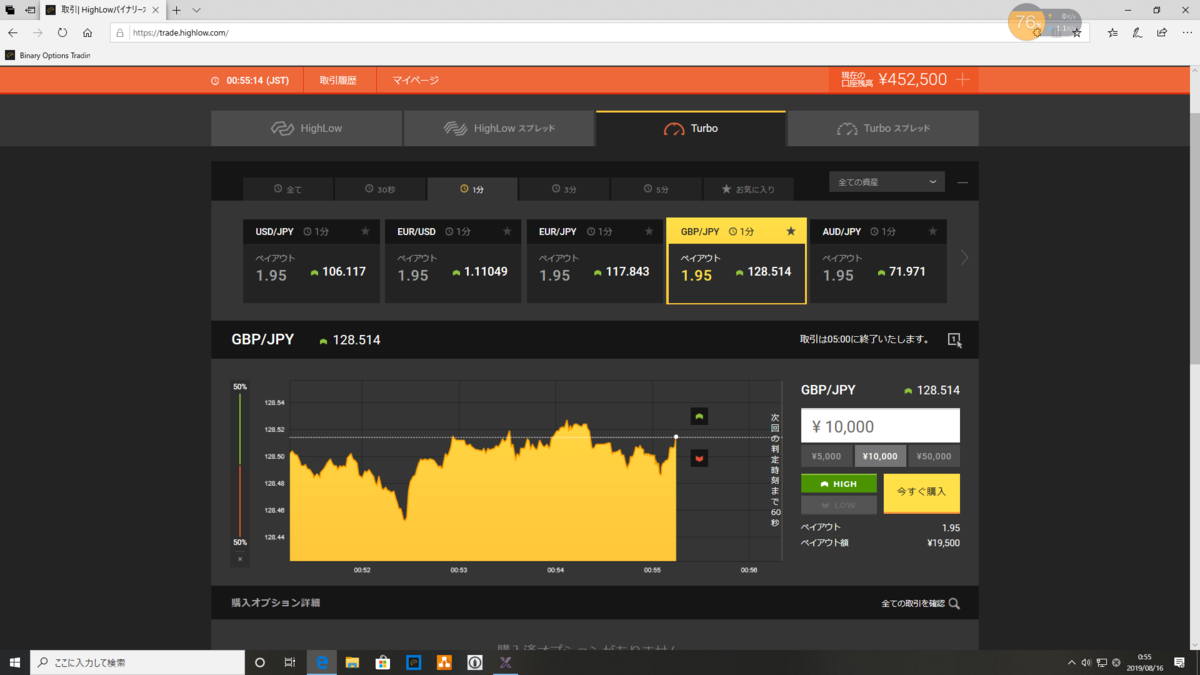Open the chart info icon near 取引は05:00
This screenshot has width=1200, height=675.
pos(954,340)
